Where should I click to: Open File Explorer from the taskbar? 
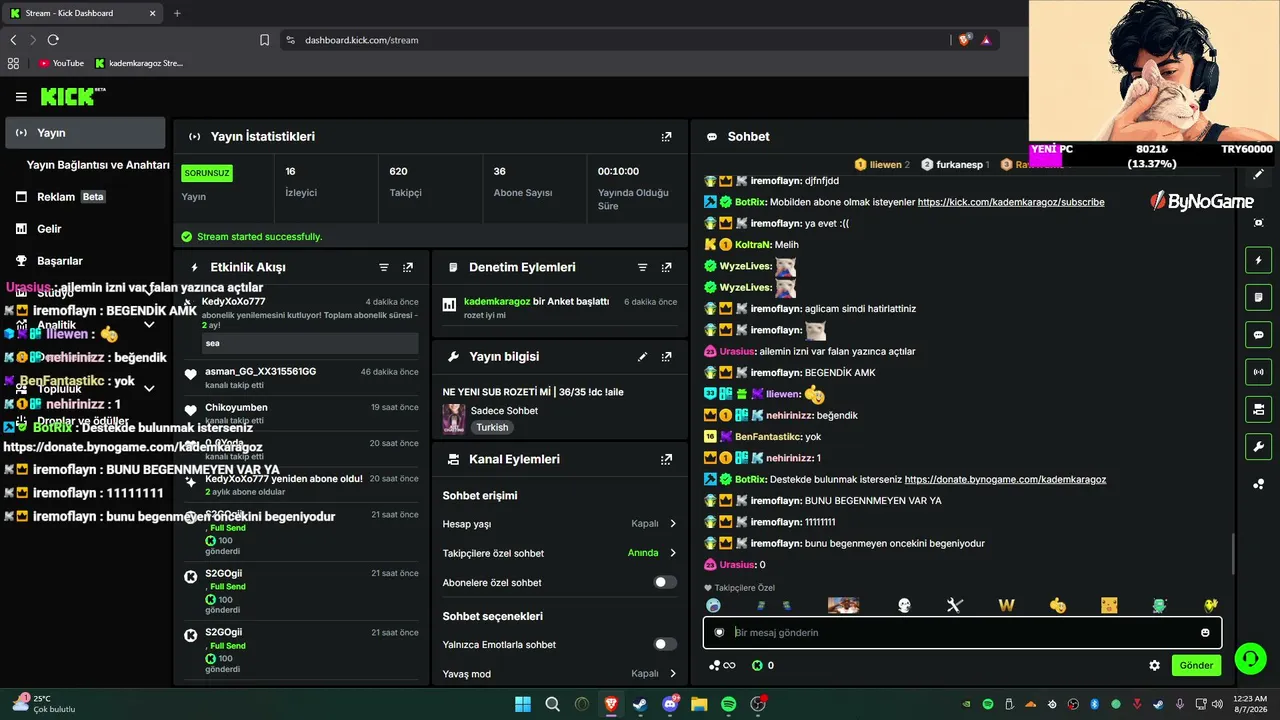tap(699, 704)
